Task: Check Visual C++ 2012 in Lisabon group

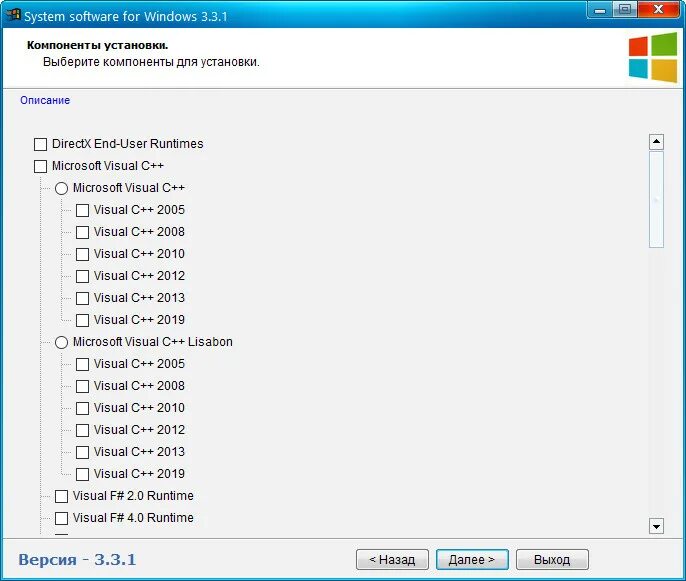Action: click(x=82, y=430)
